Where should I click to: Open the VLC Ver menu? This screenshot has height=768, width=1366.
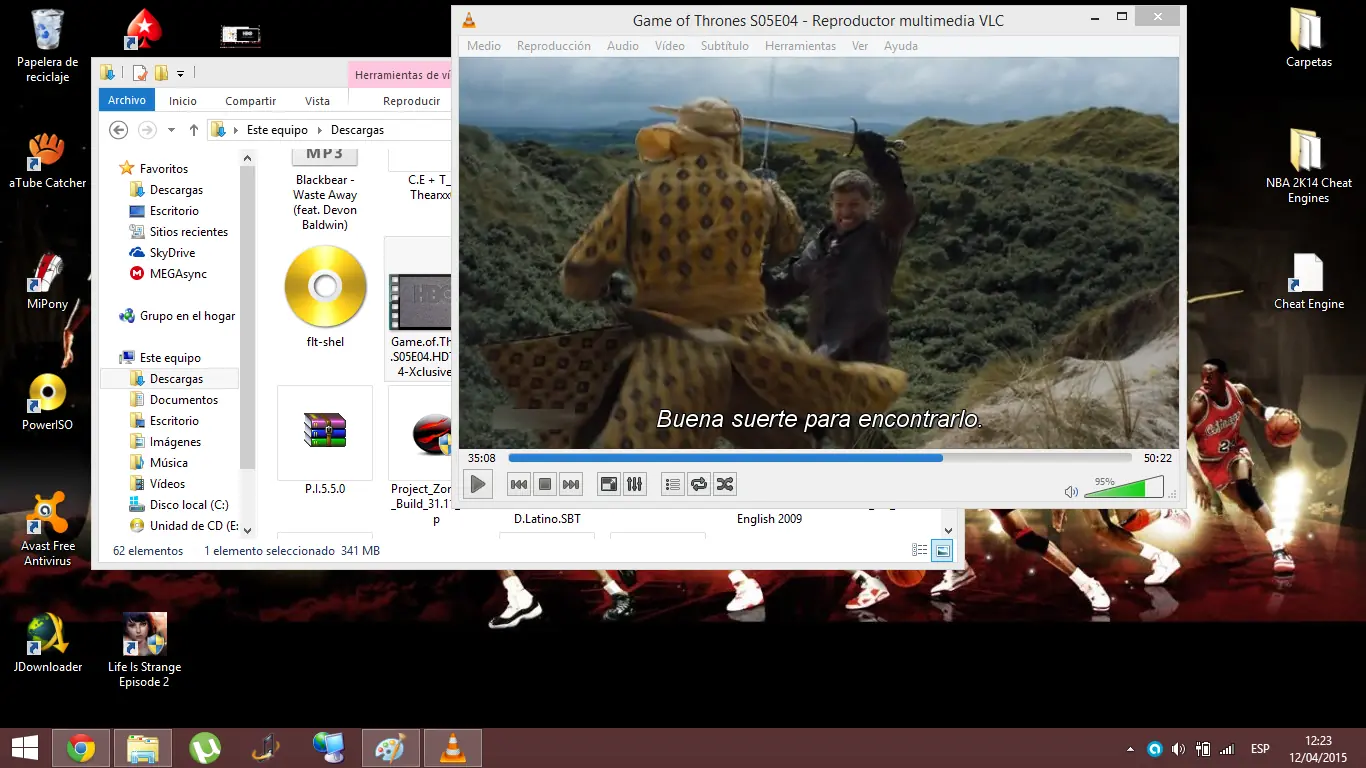860,46
